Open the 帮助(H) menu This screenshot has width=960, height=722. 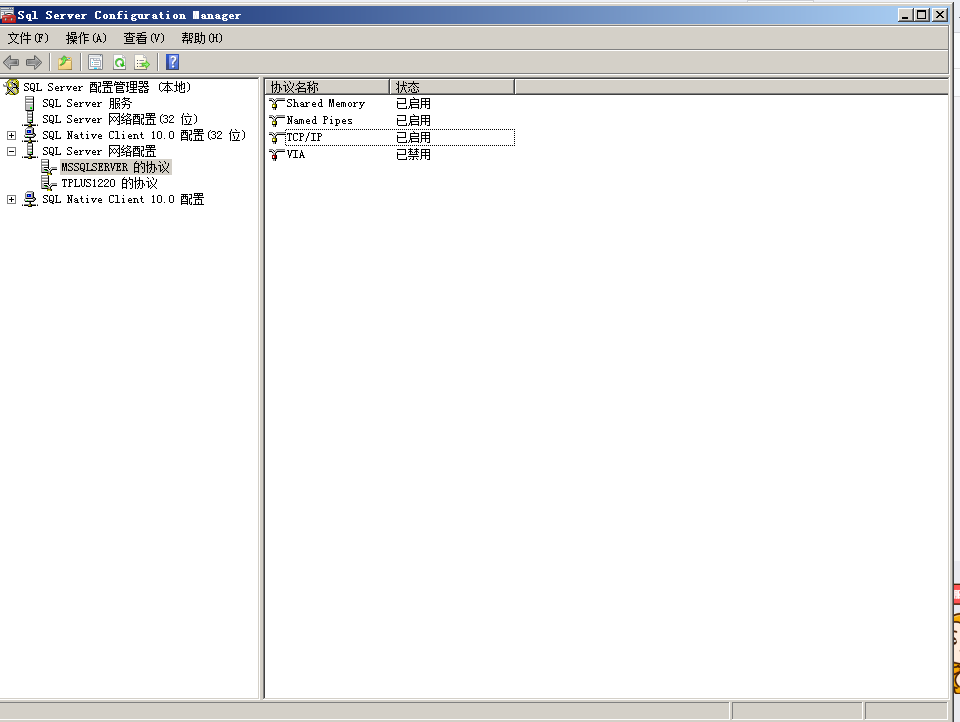coord(202,38)
